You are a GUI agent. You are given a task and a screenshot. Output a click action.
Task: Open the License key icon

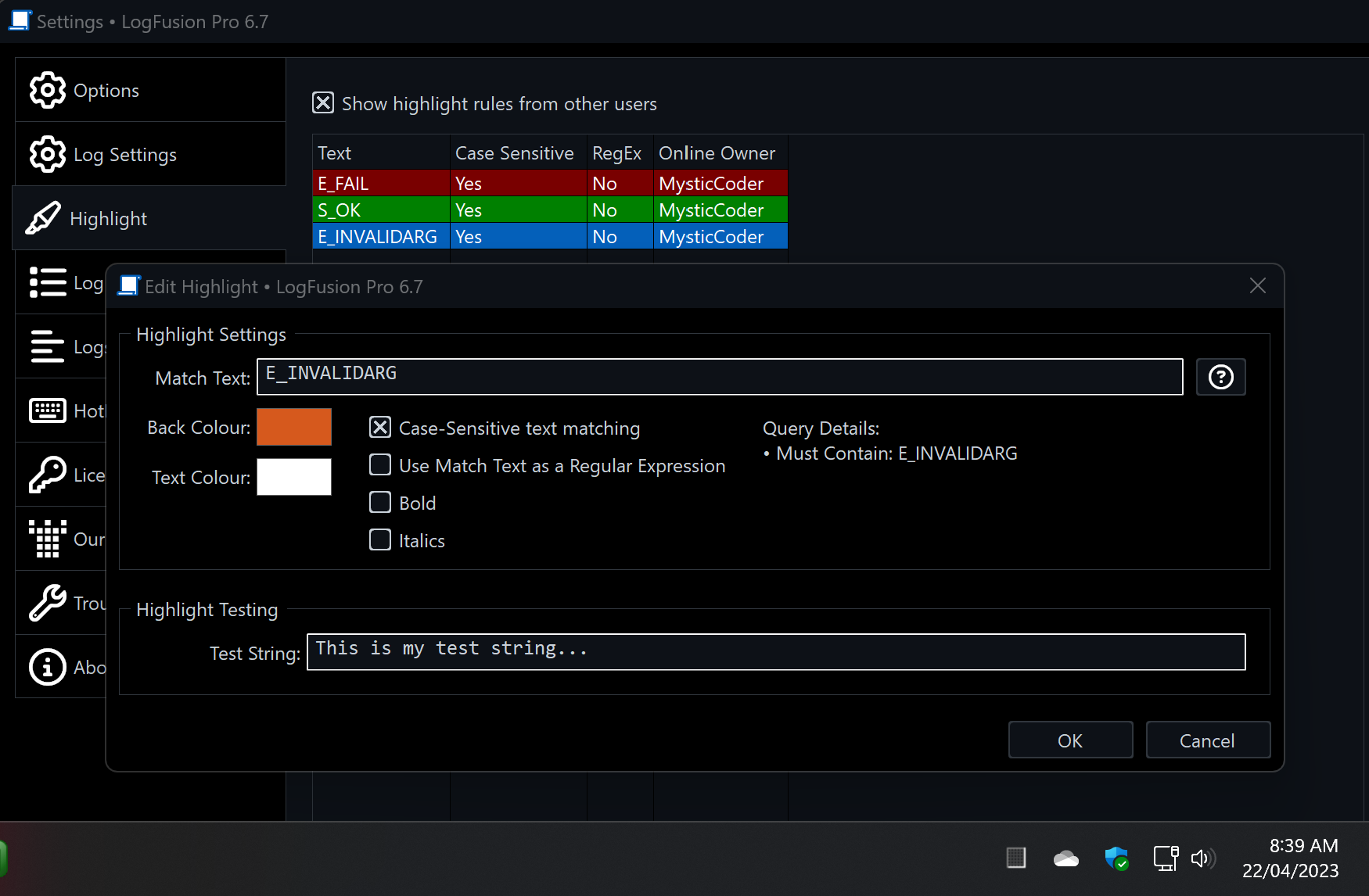pyautogui.click(x=48, y=475)
